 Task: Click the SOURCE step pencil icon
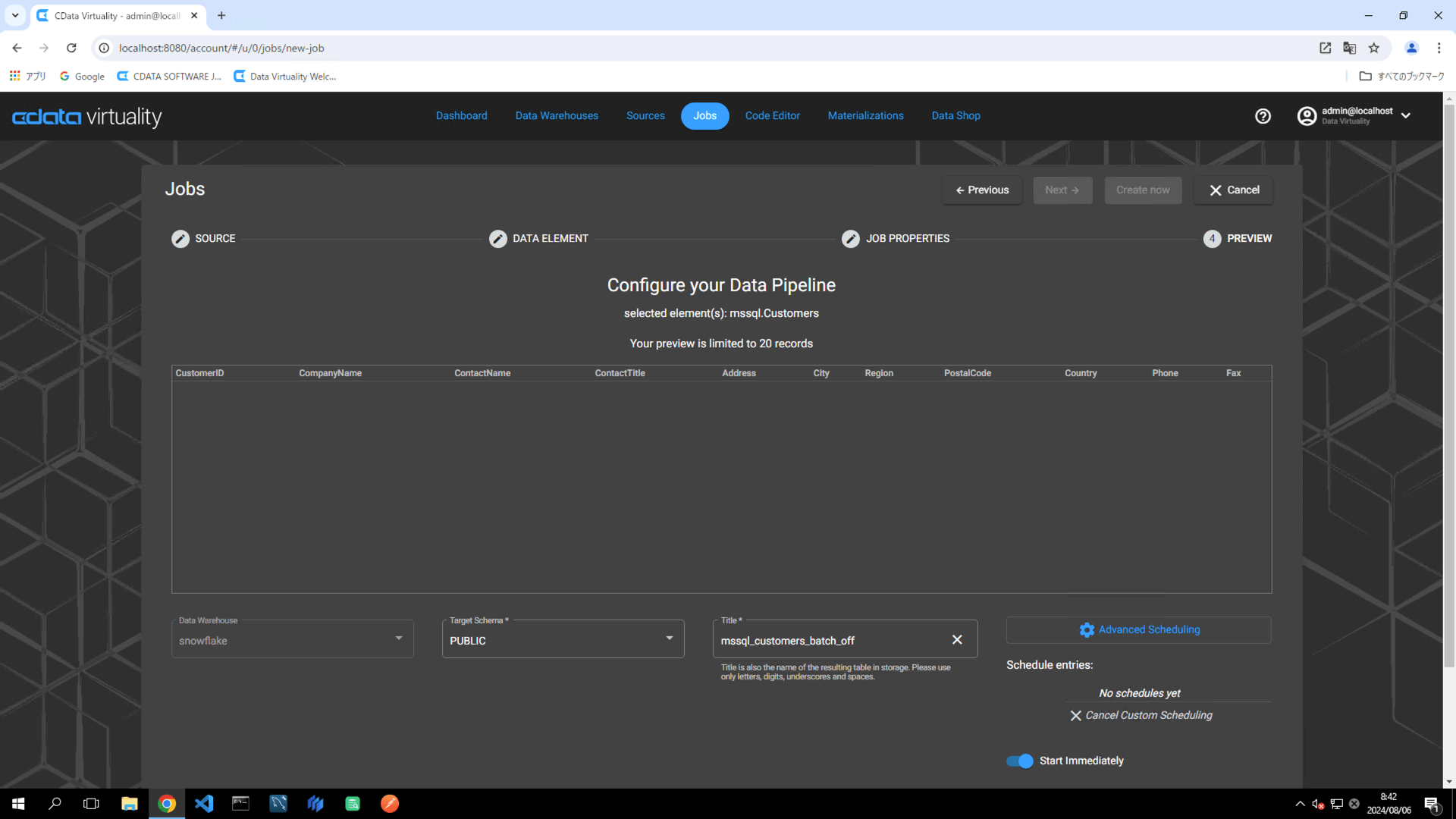tap(180, 239)
